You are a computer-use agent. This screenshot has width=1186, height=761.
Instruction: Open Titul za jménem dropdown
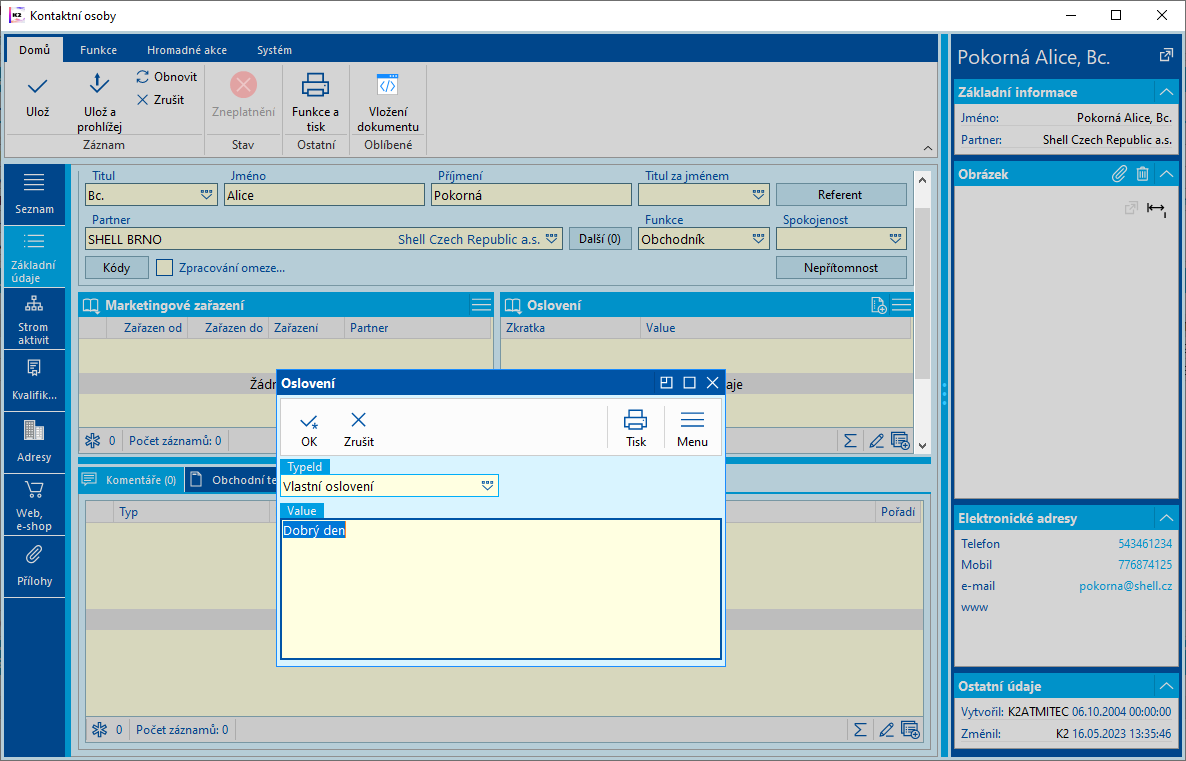(x=759, y=195)
